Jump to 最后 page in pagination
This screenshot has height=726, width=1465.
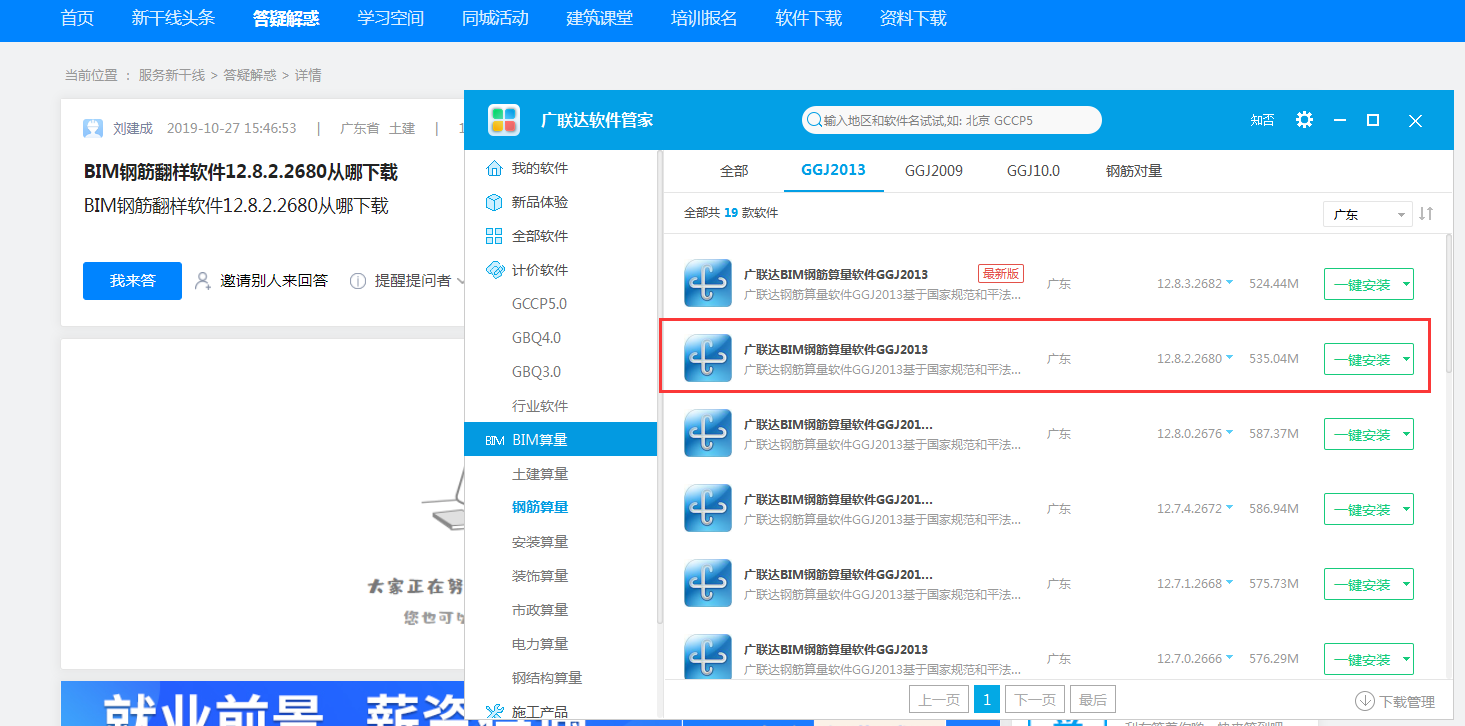pos(1092,700)
